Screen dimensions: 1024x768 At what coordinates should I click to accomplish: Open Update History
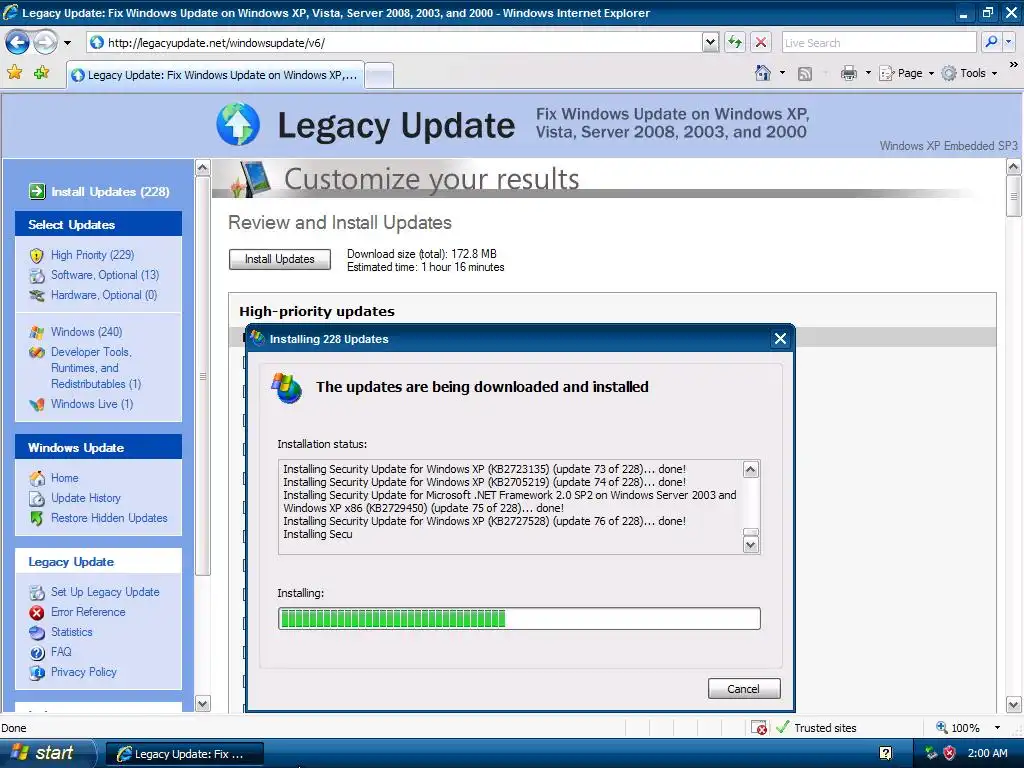click(x=86, y=498)
